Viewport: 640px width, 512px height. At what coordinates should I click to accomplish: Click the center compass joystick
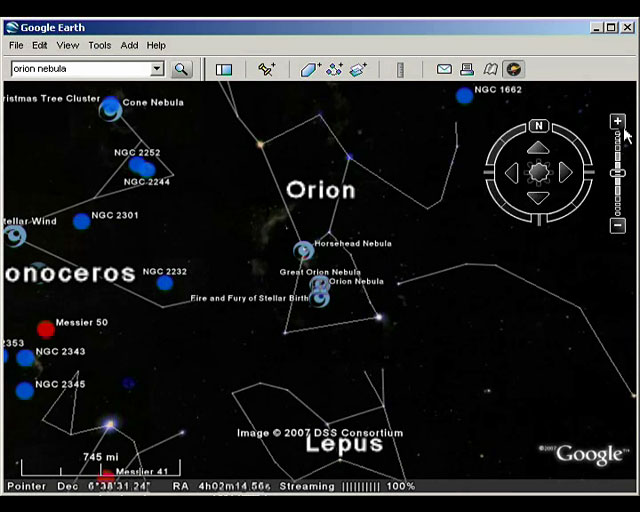[539, 172]
